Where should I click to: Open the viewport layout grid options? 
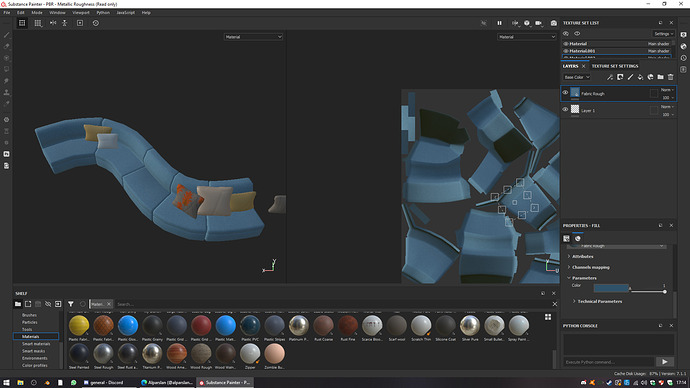click(x=38, y=23)
